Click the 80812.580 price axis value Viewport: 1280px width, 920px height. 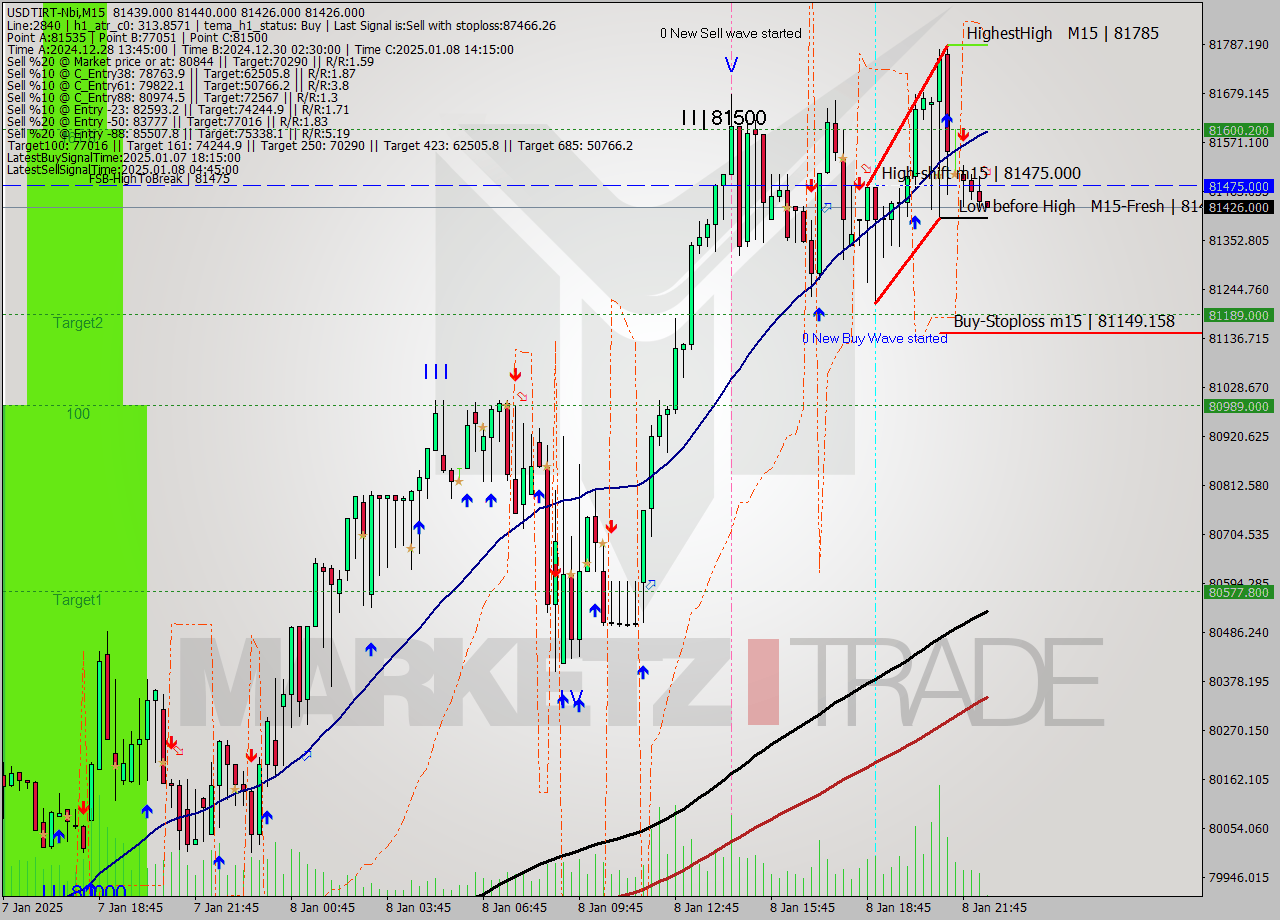click(x=1239, y=485)
